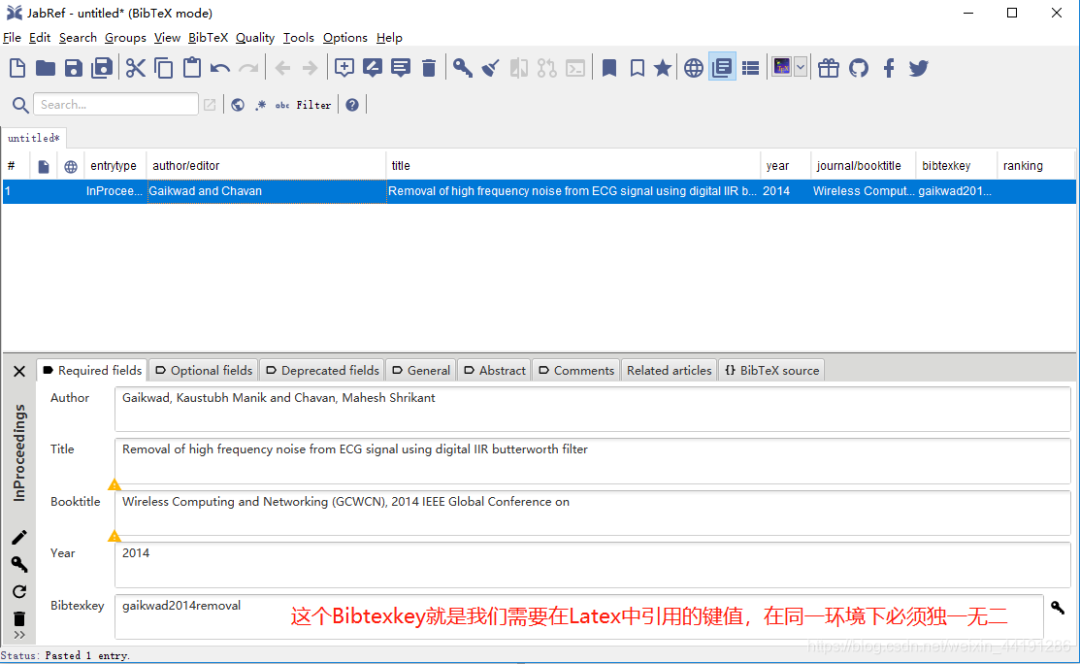
Task: Open search help question mark icon
Action: pyautogui.click(x=352, y=105)
